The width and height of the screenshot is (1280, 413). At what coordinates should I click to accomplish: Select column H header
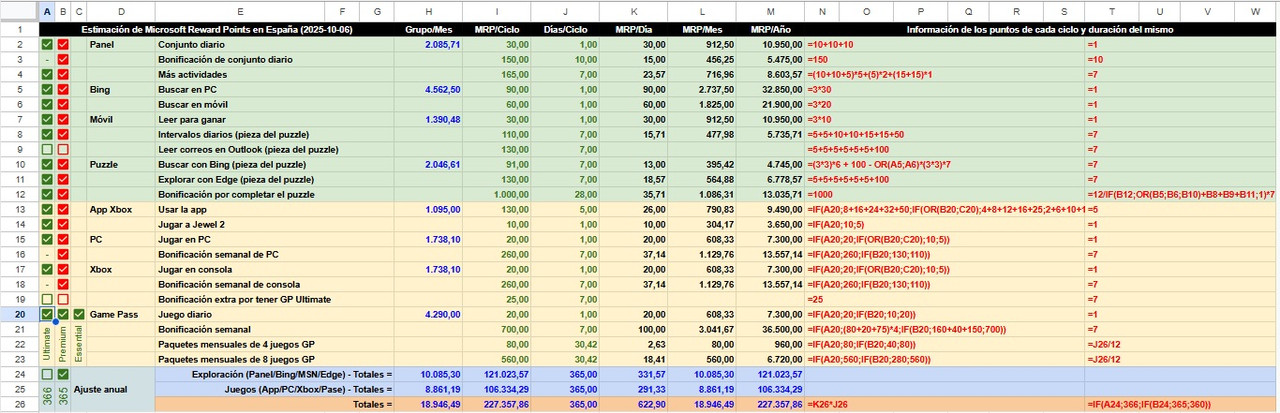point(428,11)
